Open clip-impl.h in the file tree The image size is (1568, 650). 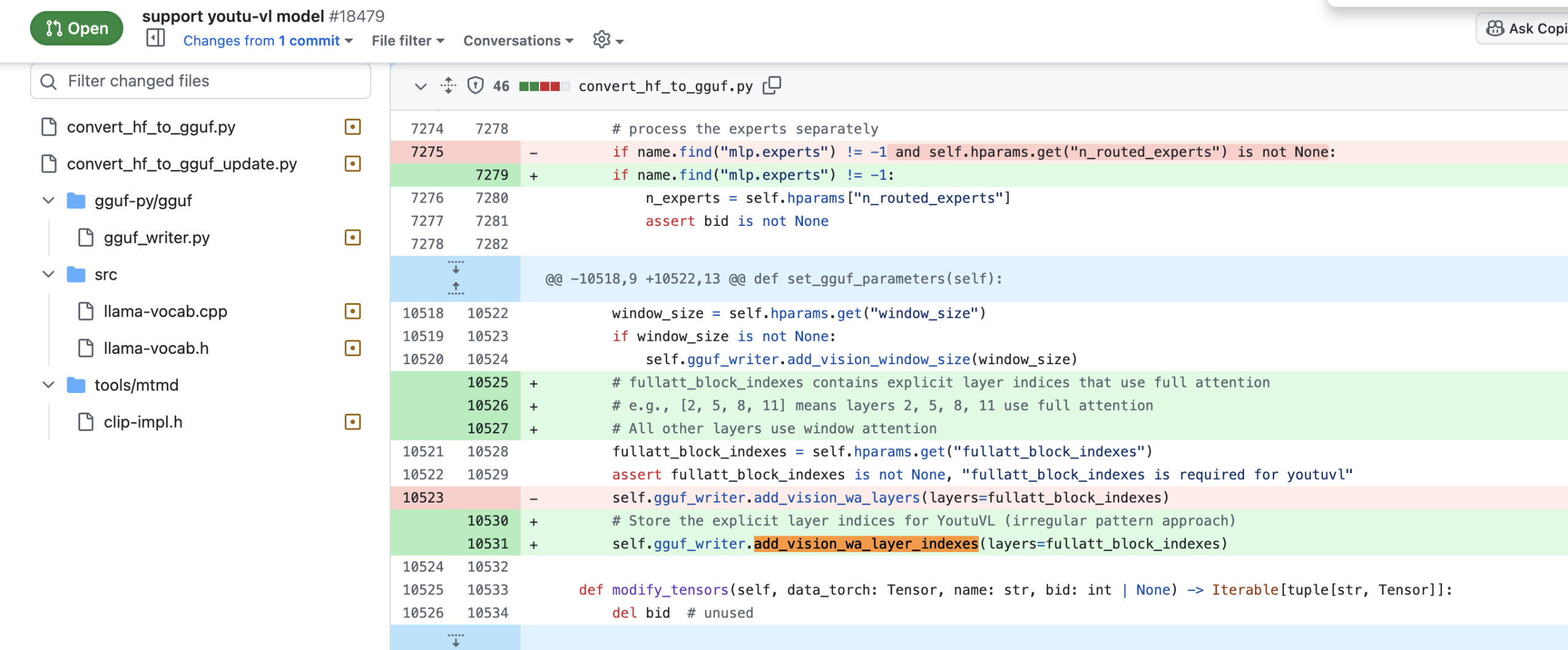click(143, 422)
